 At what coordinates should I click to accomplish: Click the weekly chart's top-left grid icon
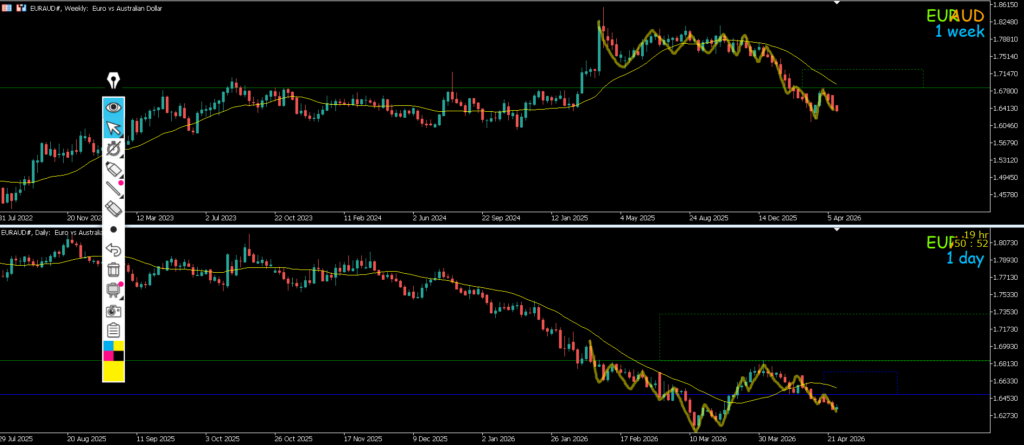click(6, 7)
